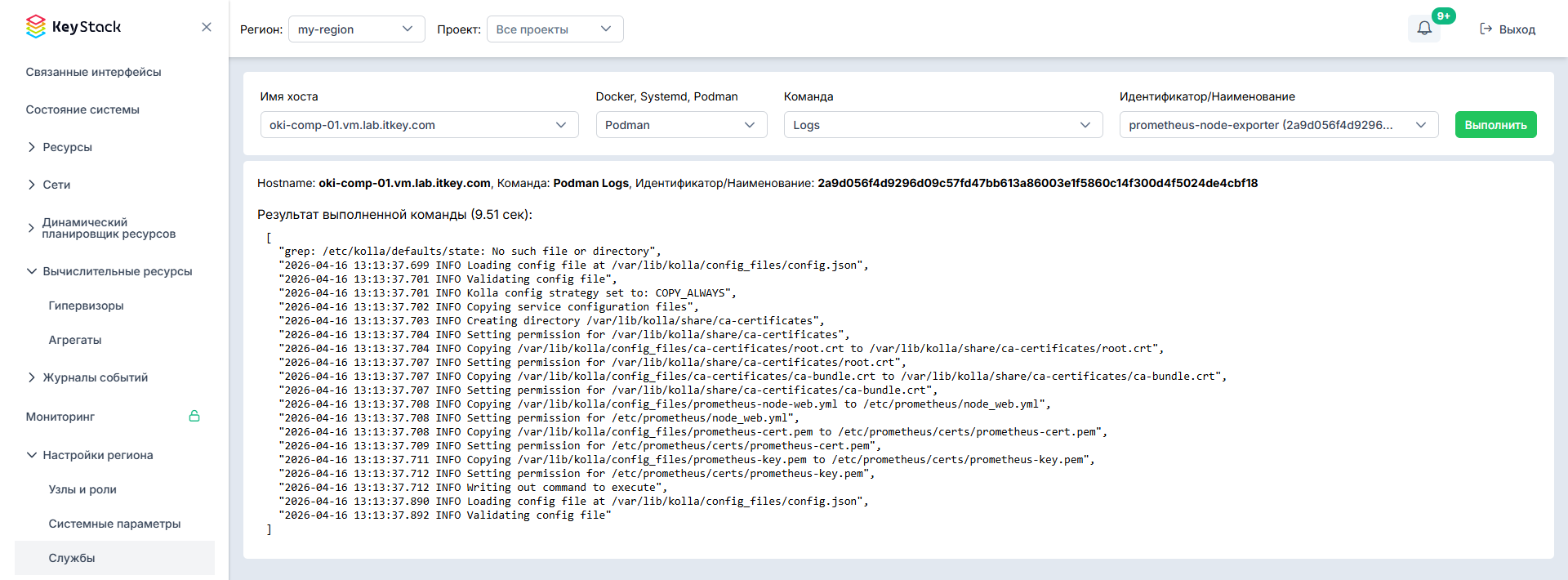
Task: Click the Creating directory ca-certificates log line
Action: [x=551, y=320]
